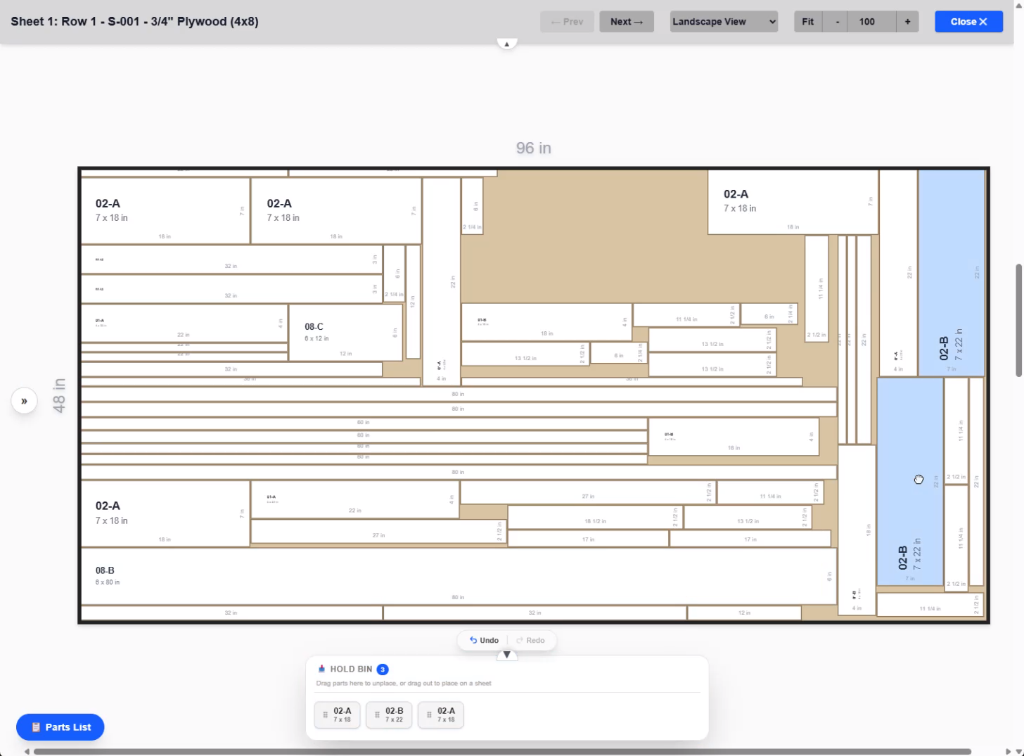
Task: Expand the side panel with double chevron
Action: tap(24, 401)
